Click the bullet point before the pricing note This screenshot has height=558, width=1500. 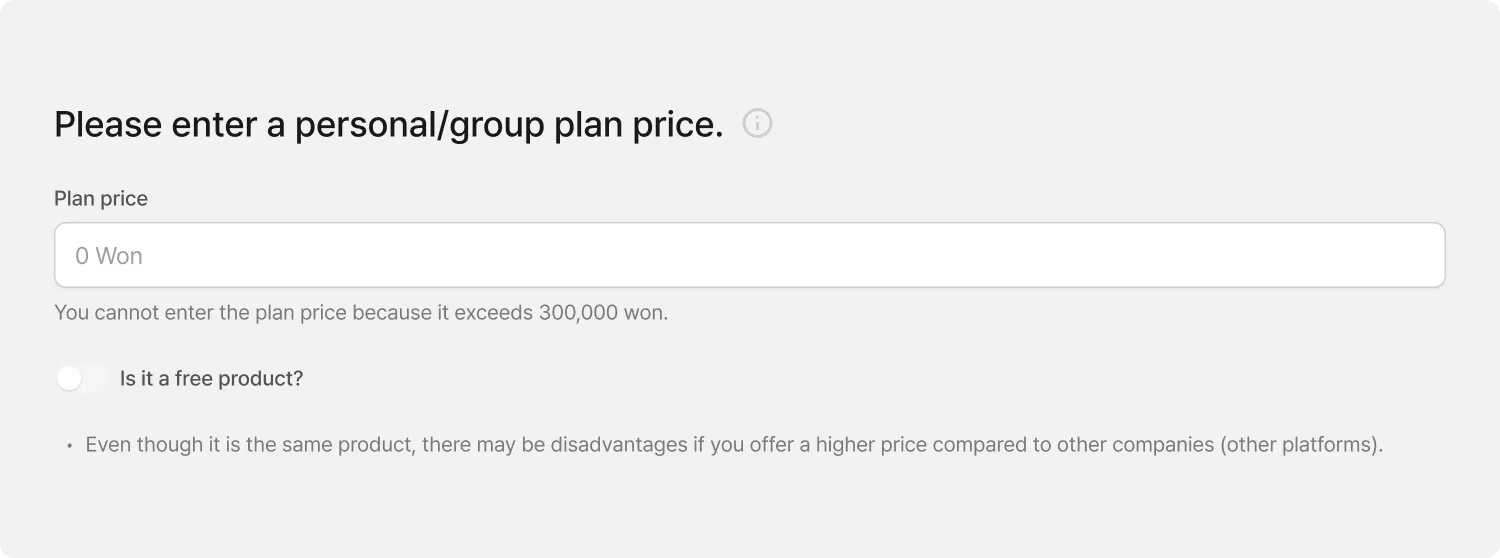point(69,446)
